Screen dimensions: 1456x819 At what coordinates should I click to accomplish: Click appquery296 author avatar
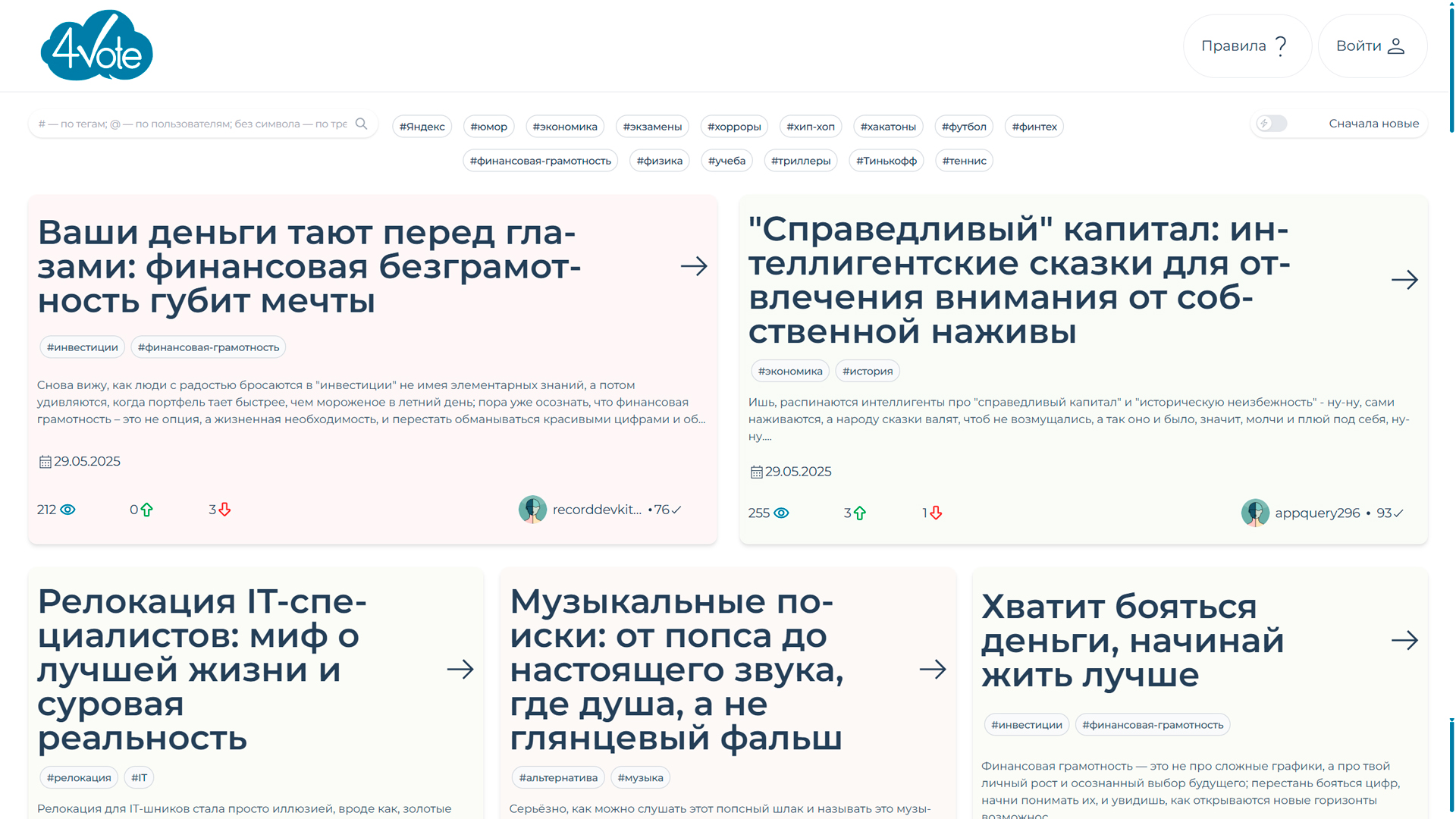point(1255,513)
